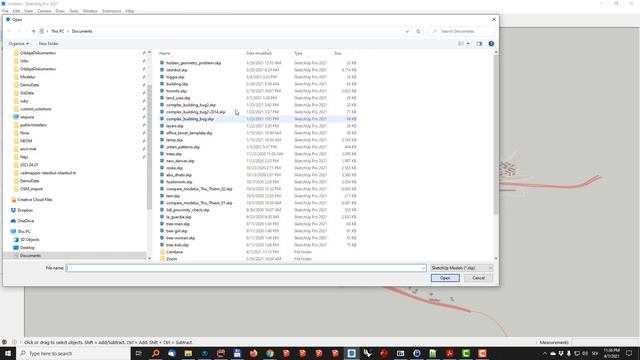This screenshot has height=360, width=640.
Task: Open the file type filter SketchUp Models dropdown
Action: [x=462, y=268]
